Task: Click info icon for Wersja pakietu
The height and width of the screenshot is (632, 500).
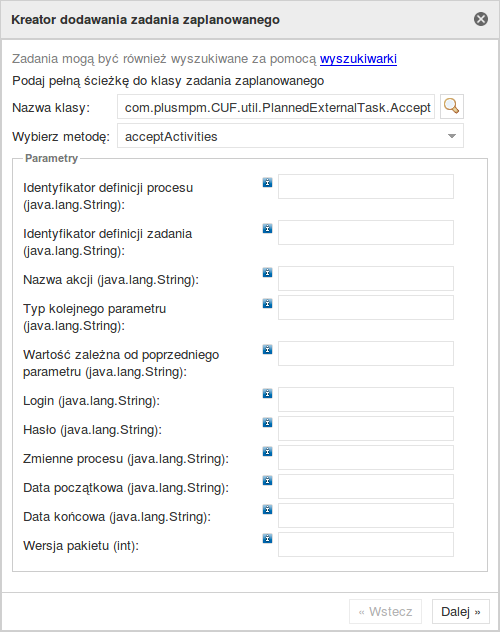Action: [268, 538]
